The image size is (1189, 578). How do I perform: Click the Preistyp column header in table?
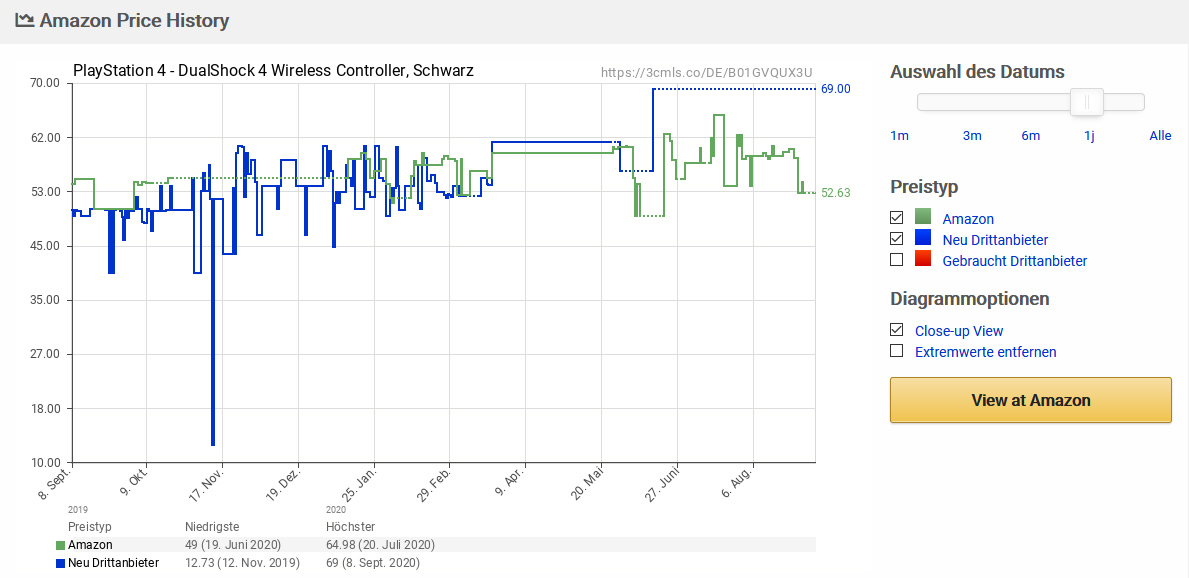click(89, 526)
